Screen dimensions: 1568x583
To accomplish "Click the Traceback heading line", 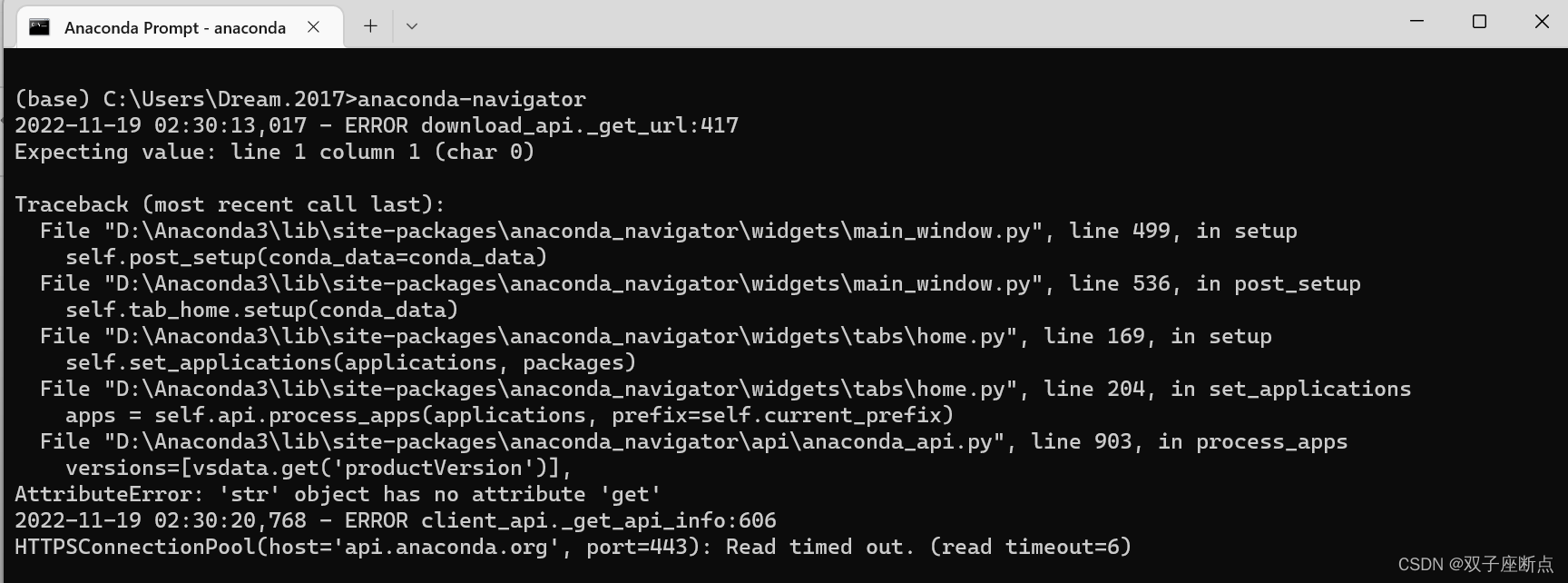I will 228,203.
